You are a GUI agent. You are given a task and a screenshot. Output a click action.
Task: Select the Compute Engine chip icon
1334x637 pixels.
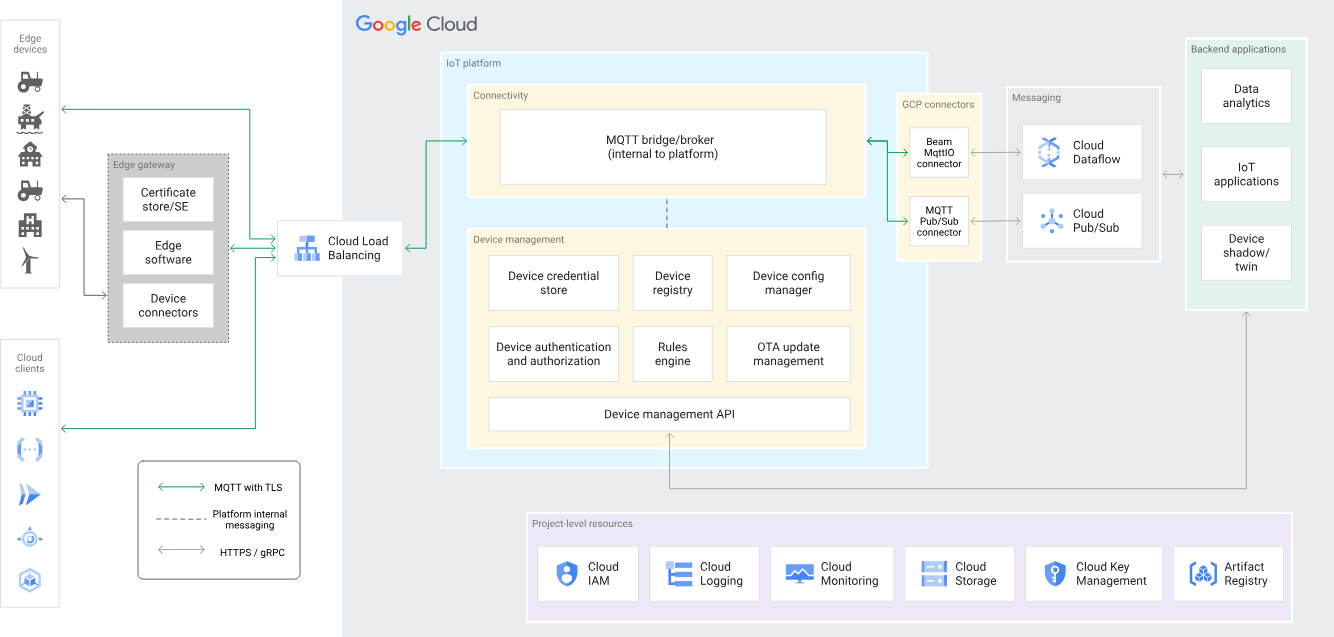tap(30, 404)
